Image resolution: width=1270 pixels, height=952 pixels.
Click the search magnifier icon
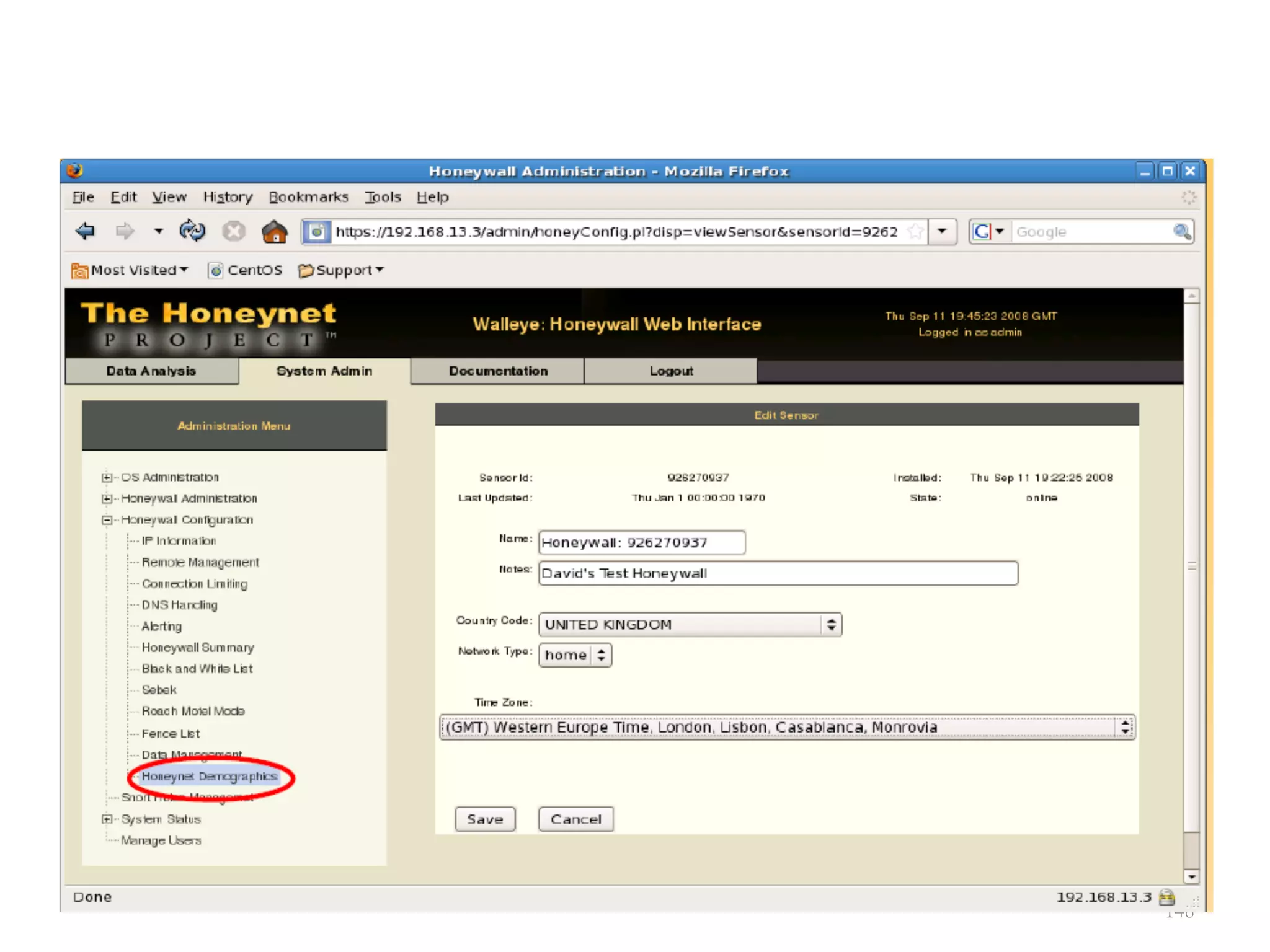click(x=1181, y=232)
